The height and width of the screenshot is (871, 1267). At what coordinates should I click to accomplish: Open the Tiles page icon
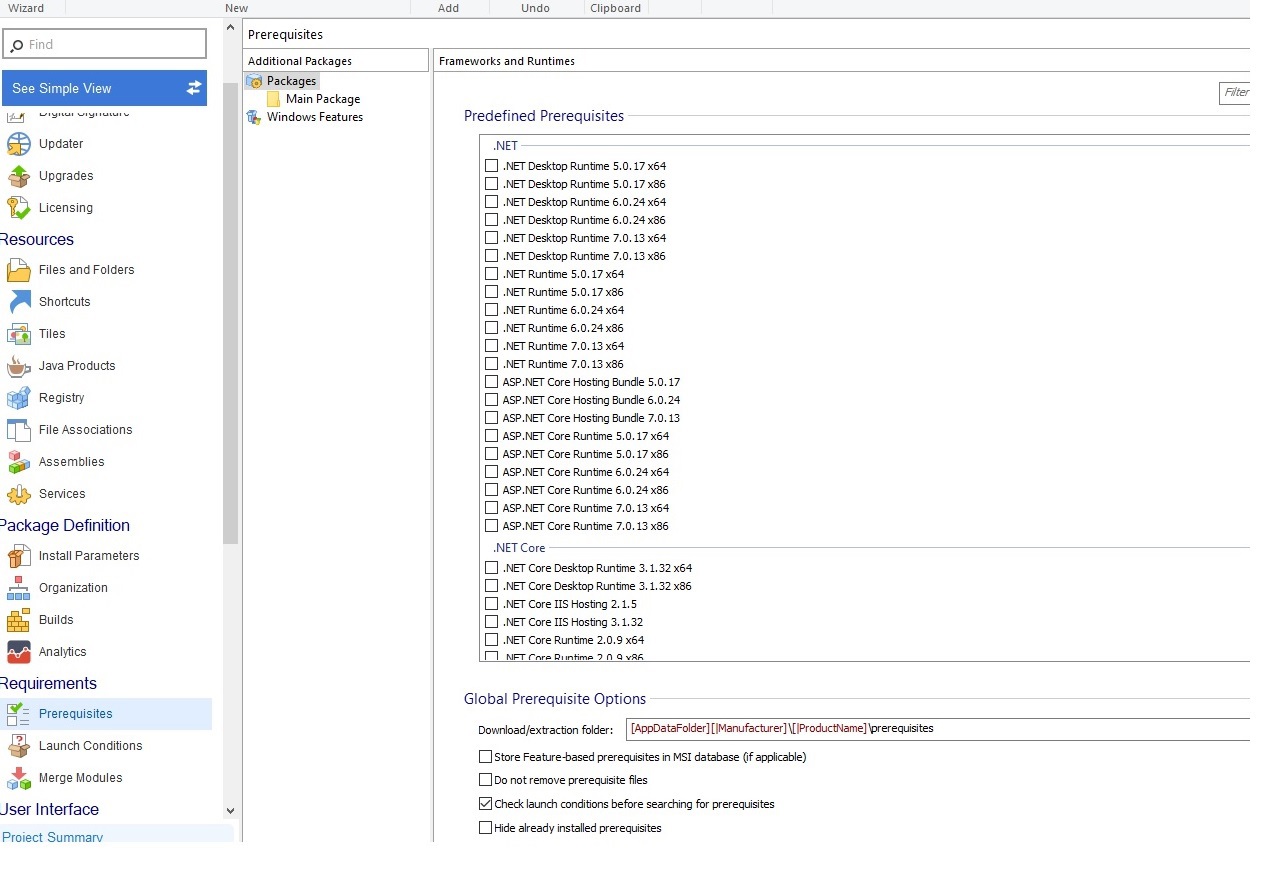click(x=19, y=334)
